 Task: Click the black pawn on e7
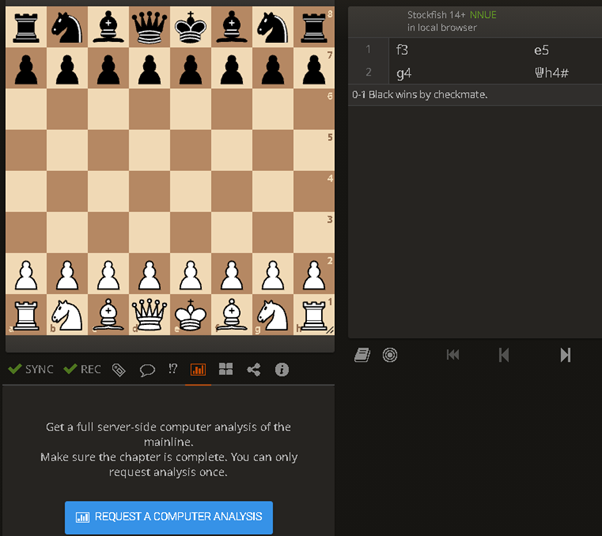point(190,68)
